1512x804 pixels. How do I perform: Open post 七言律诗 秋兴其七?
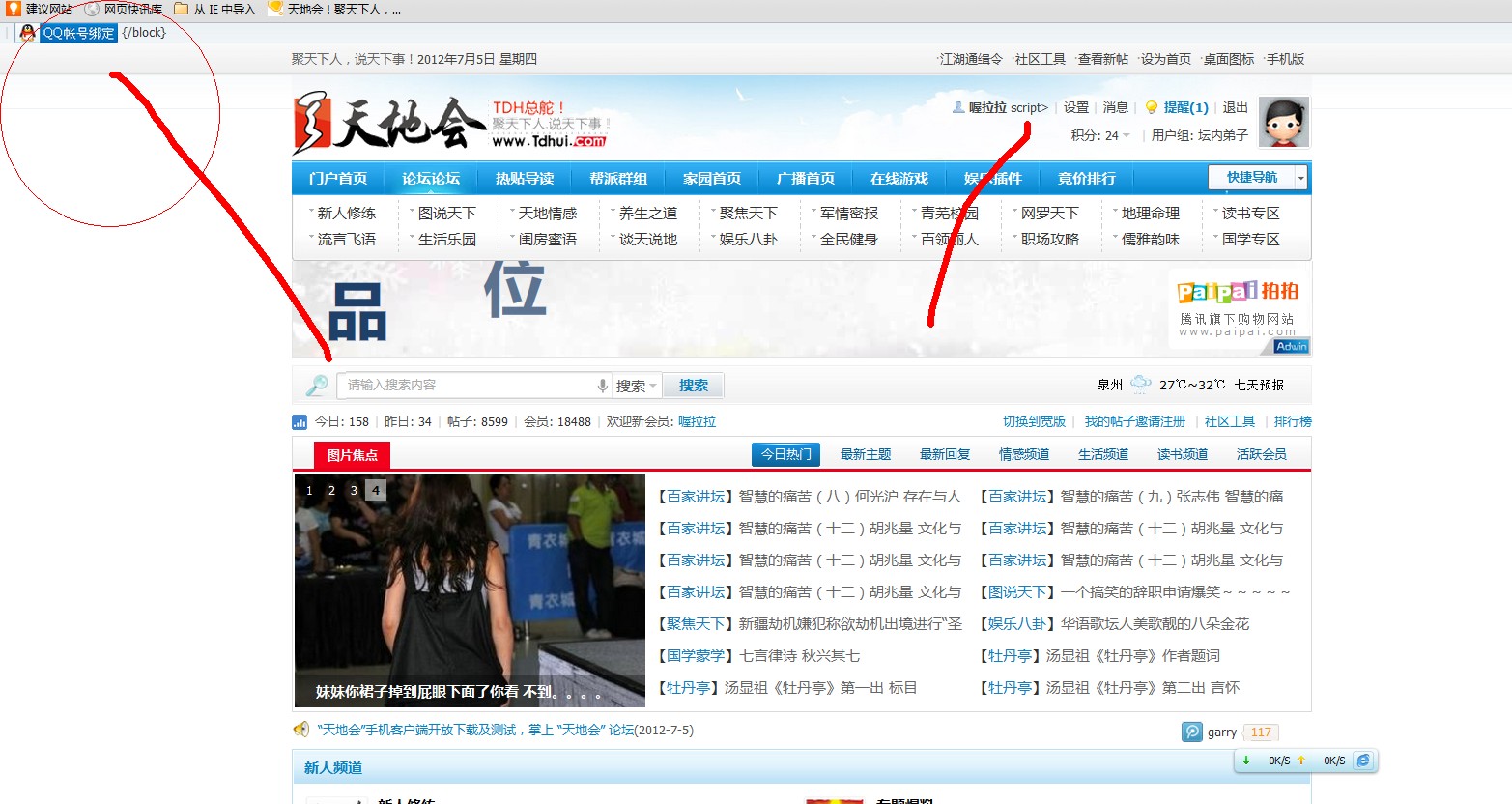pyautogui.click(x=799, y=656)
